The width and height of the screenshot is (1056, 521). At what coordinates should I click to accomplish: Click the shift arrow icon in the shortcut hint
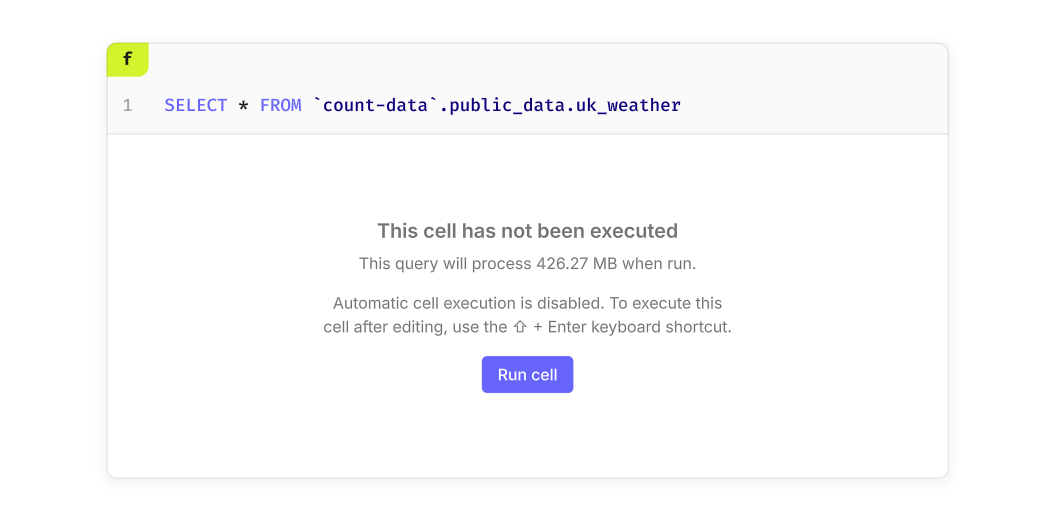point(519,328)
